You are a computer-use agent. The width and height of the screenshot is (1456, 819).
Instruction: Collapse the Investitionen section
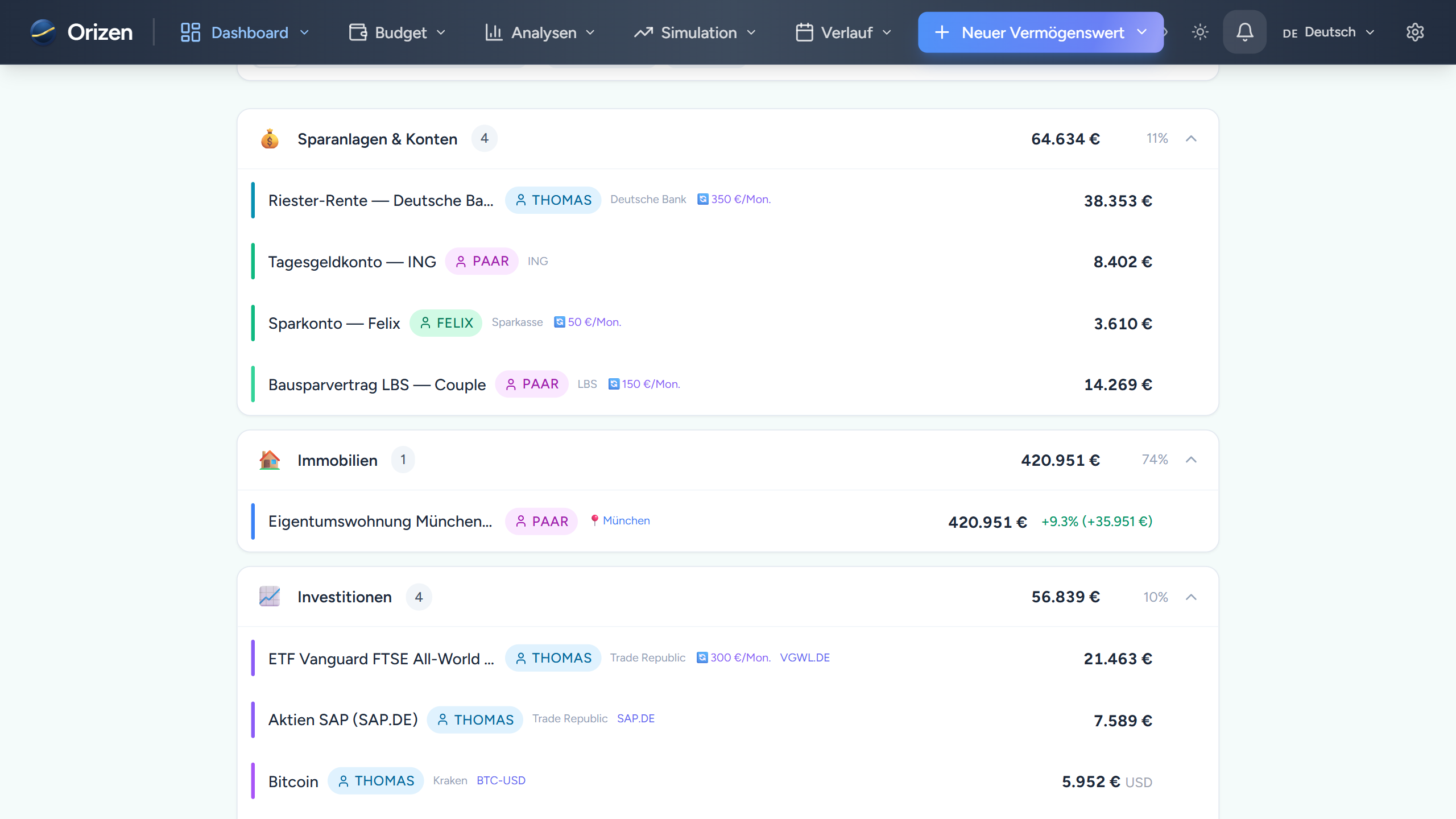[1191, 597]
